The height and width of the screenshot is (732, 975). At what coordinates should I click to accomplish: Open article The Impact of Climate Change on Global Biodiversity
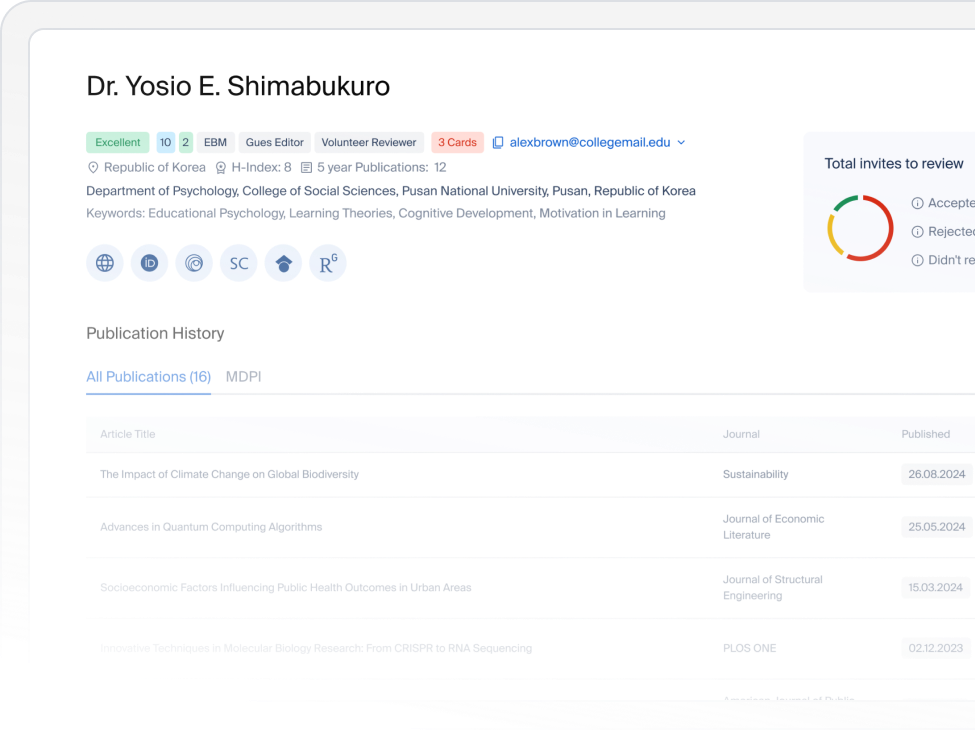coord(229,475)
